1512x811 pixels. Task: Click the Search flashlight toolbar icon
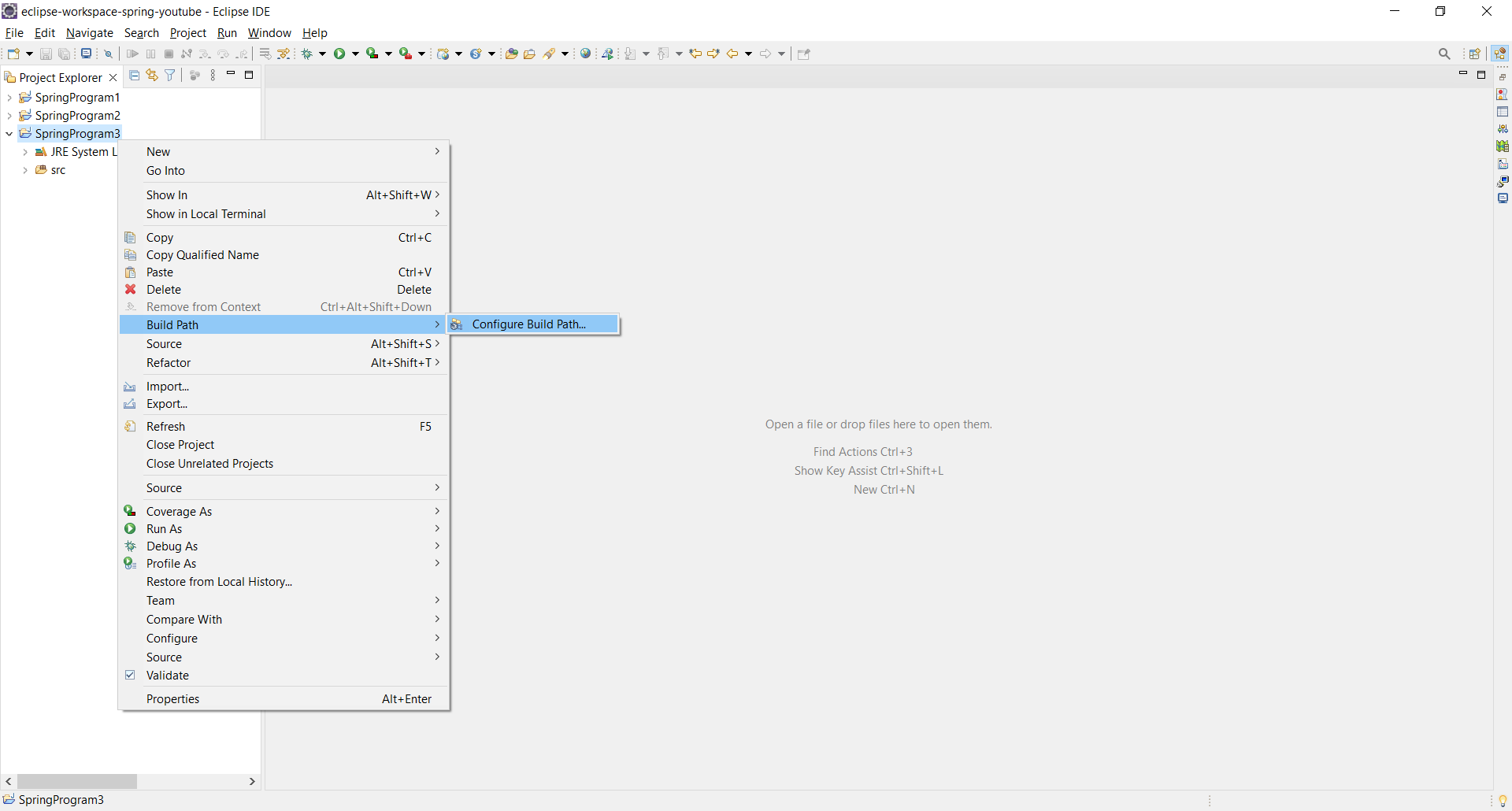550,54
